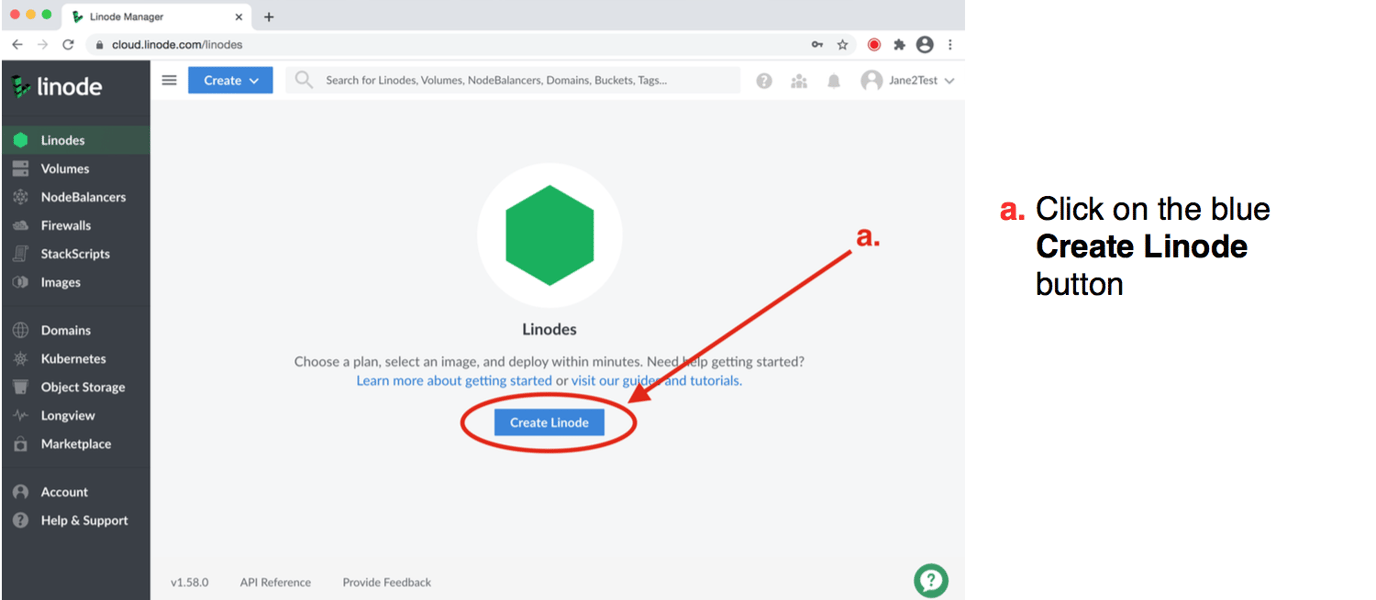This screenshot has height=600, width=1376.
Task: Open the notifications bell
Action: [834, 80]
